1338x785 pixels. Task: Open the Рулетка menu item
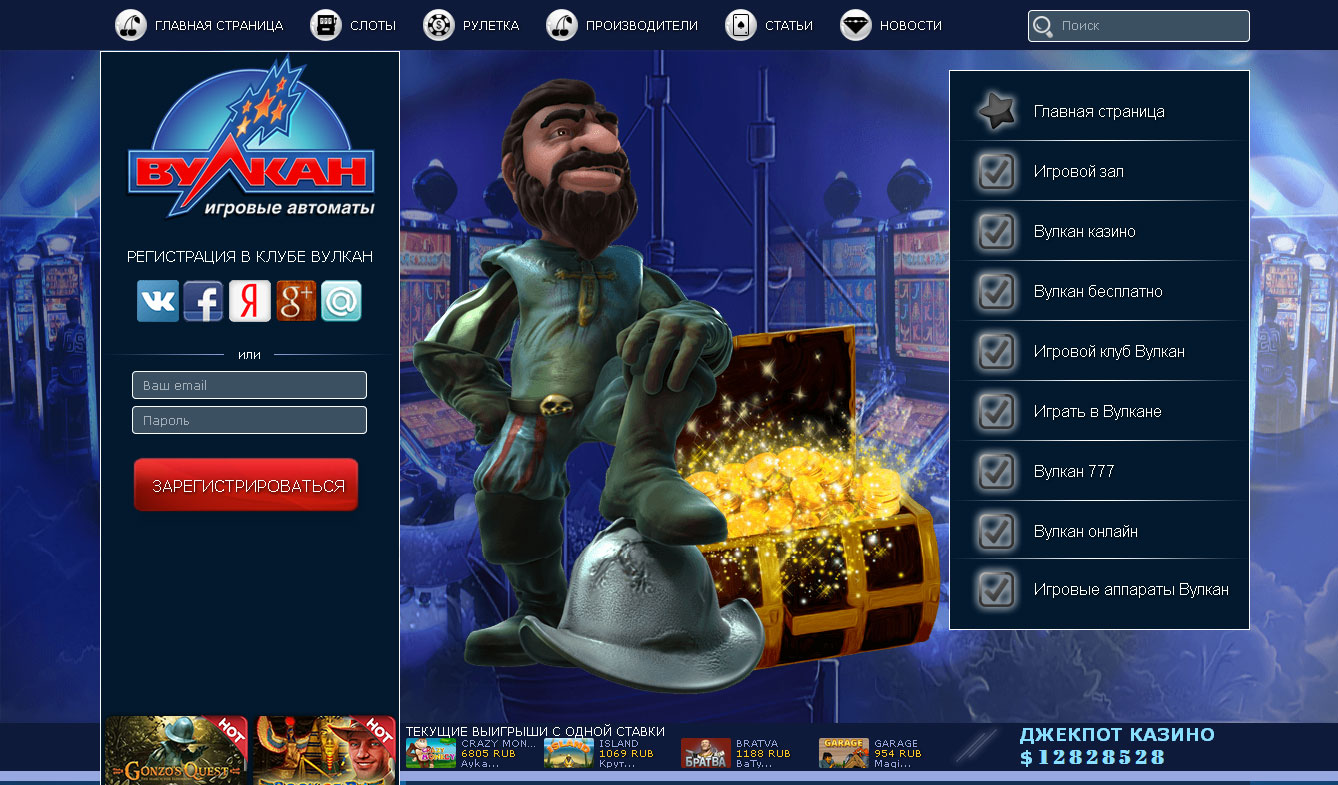[x=491, y=25]
